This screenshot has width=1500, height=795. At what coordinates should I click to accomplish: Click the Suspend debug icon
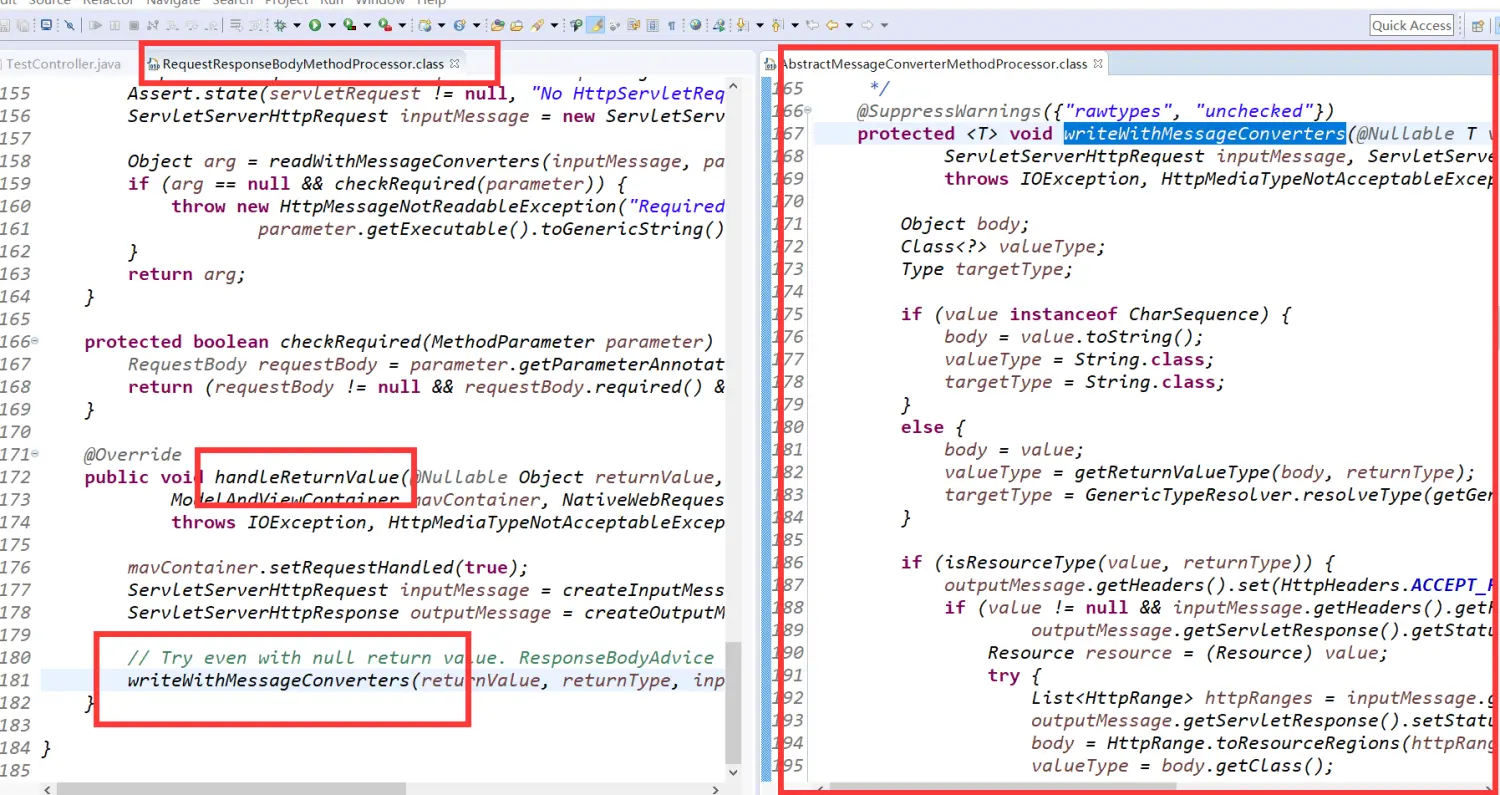(x=115, y=25)
